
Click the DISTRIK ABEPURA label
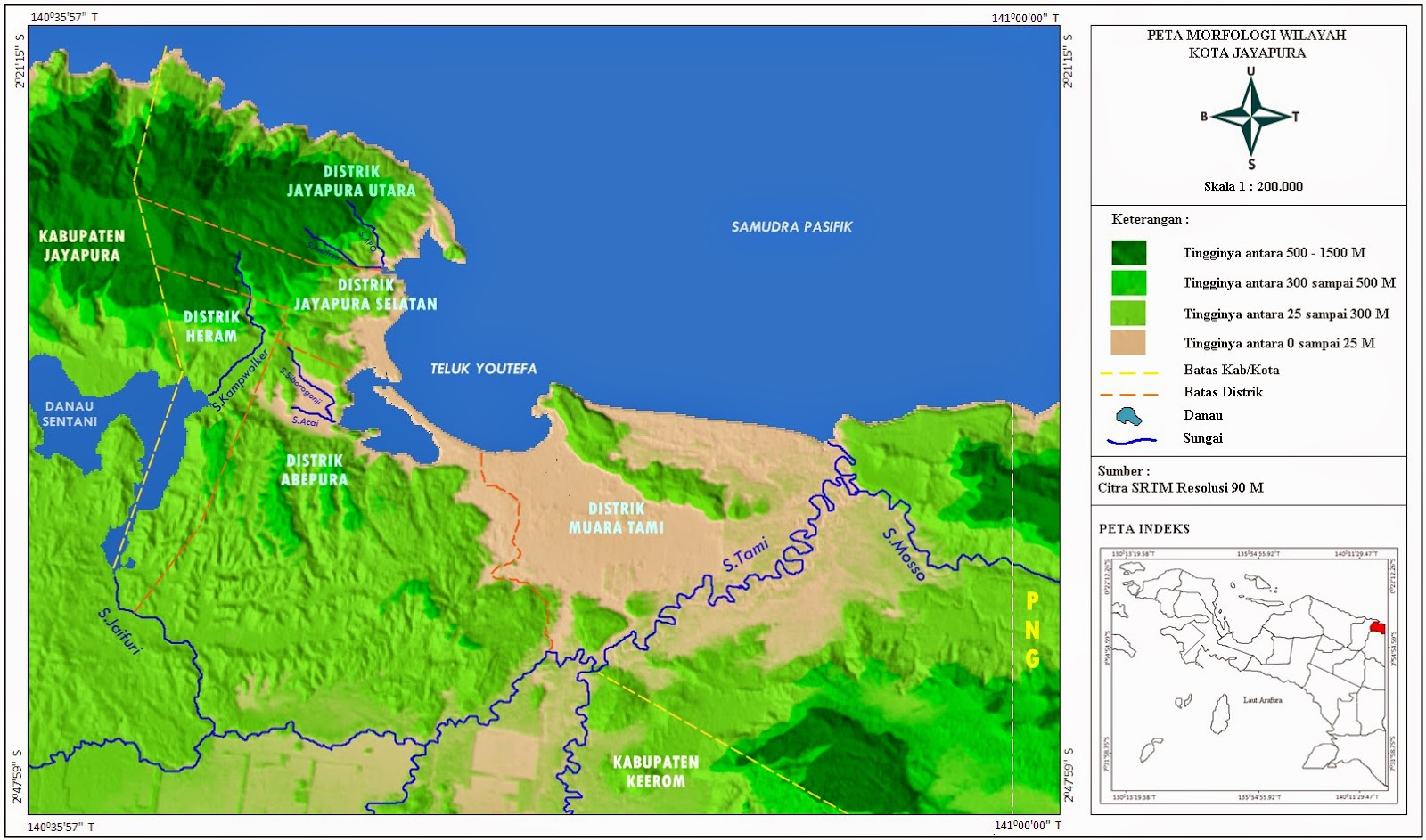(x=314, y=469)
